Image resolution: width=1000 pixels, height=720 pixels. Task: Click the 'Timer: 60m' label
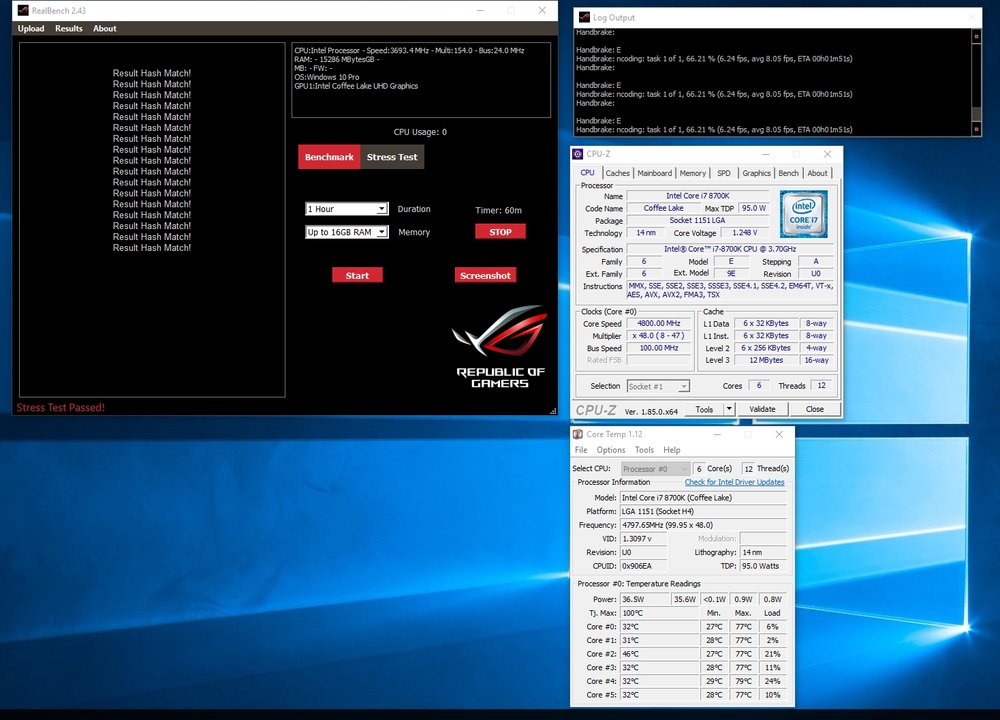tap(498, 210)
